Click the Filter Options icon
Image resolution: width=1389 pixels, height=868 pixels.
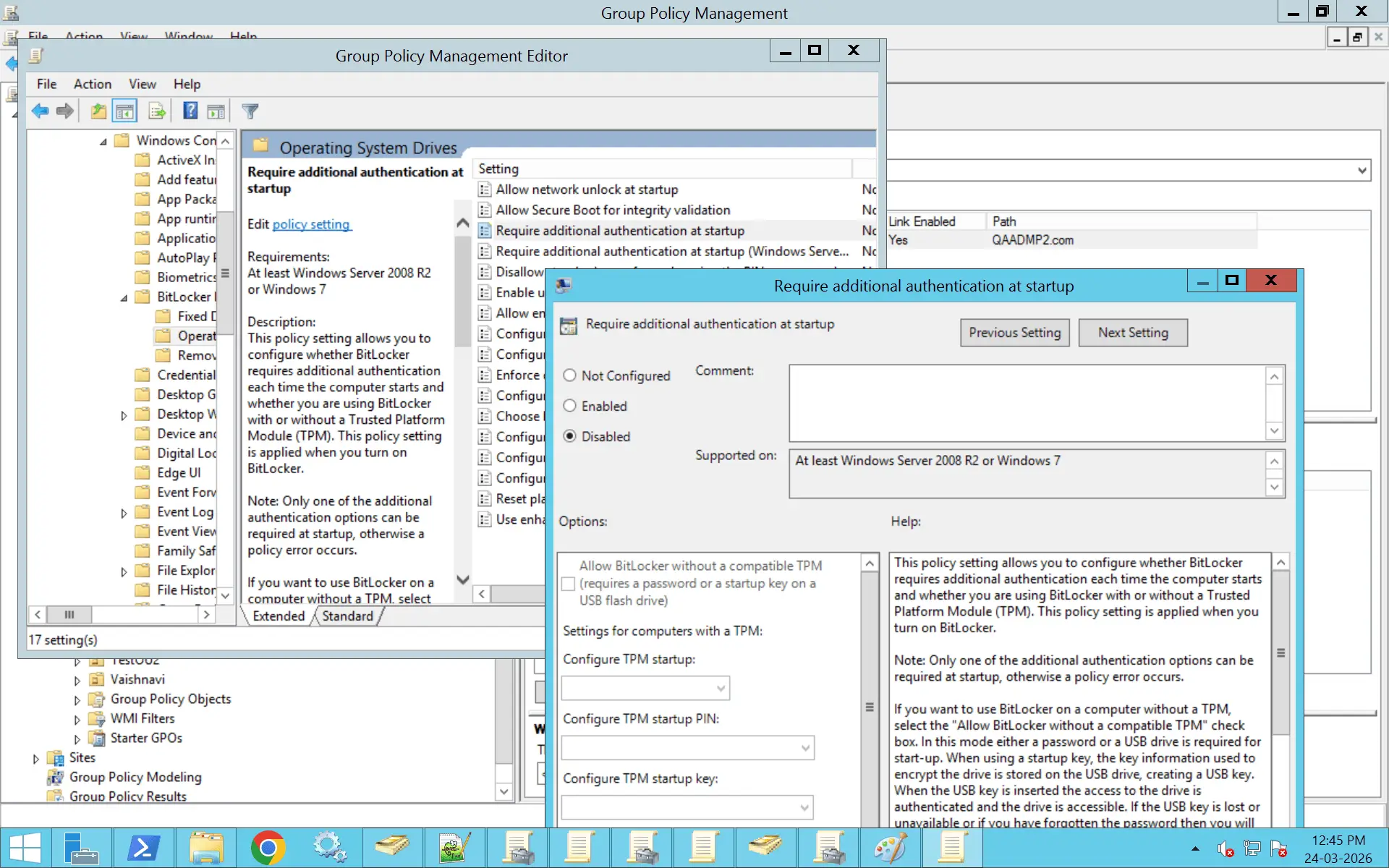(x=250, y=111)
